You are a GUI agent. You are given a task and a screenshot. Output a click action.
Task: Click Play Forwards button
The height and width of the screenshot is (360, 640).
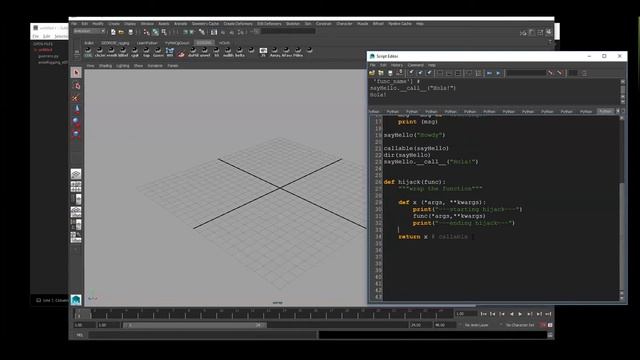520,314
